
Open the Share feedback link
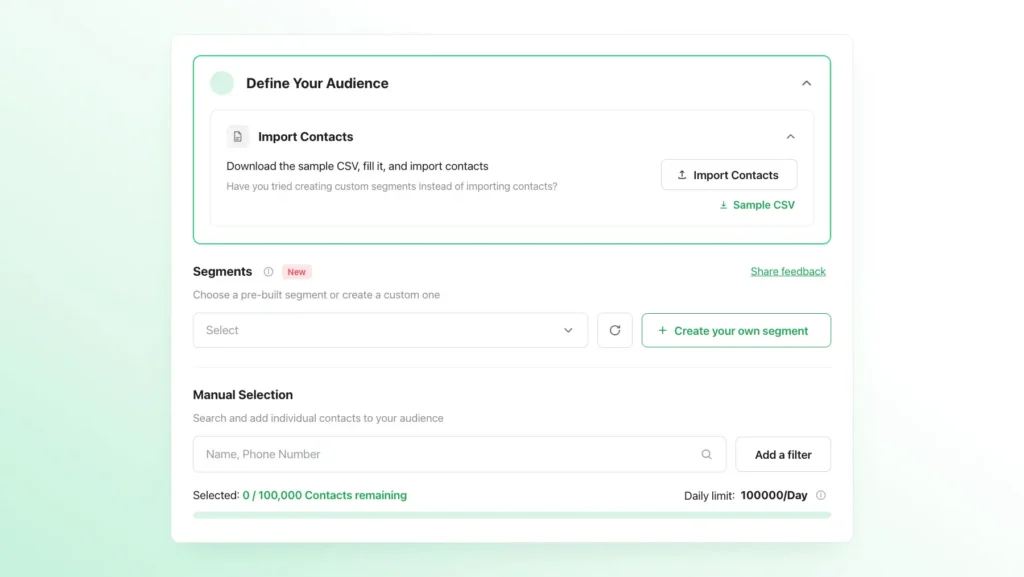(x=788, y=272)
